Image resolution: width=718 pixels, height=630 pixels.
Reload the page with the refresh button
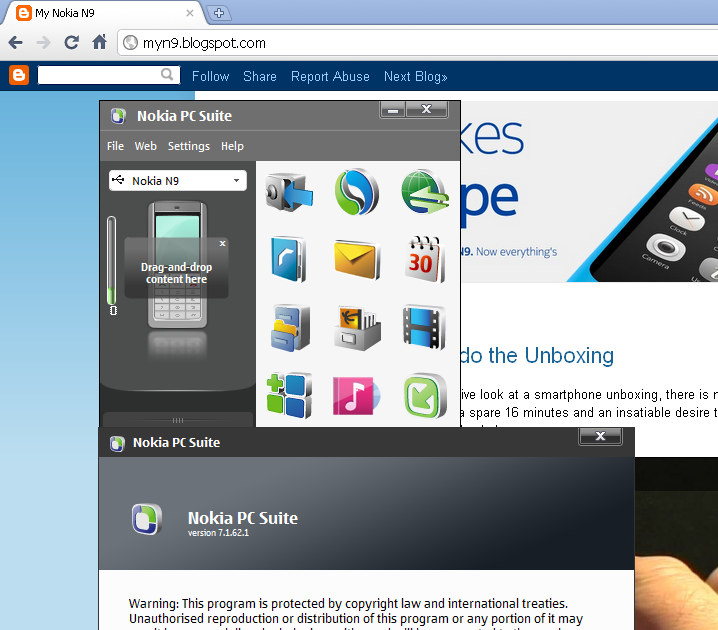[71, 43]
